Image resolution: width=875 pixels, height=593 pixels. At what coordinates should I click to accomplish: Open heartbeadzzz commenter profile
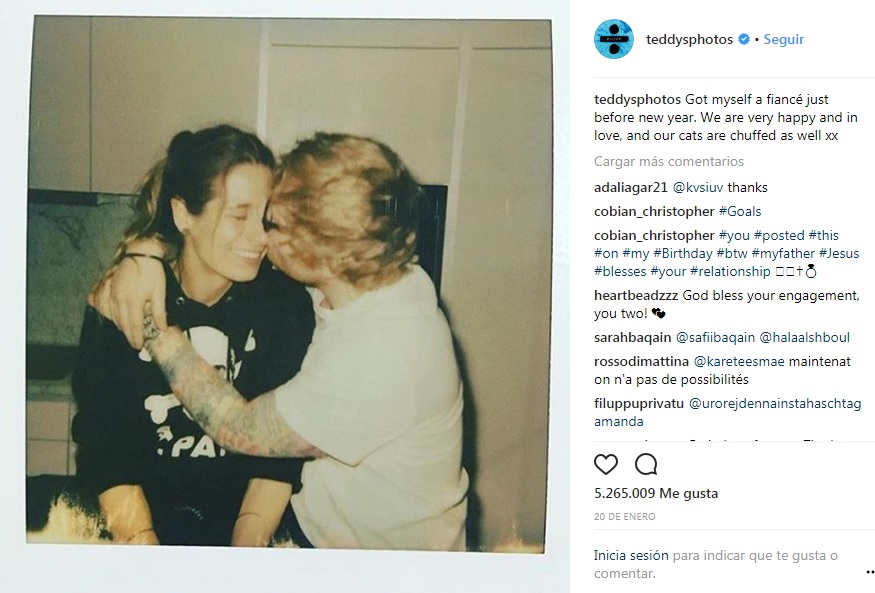[x=636, y=295]
